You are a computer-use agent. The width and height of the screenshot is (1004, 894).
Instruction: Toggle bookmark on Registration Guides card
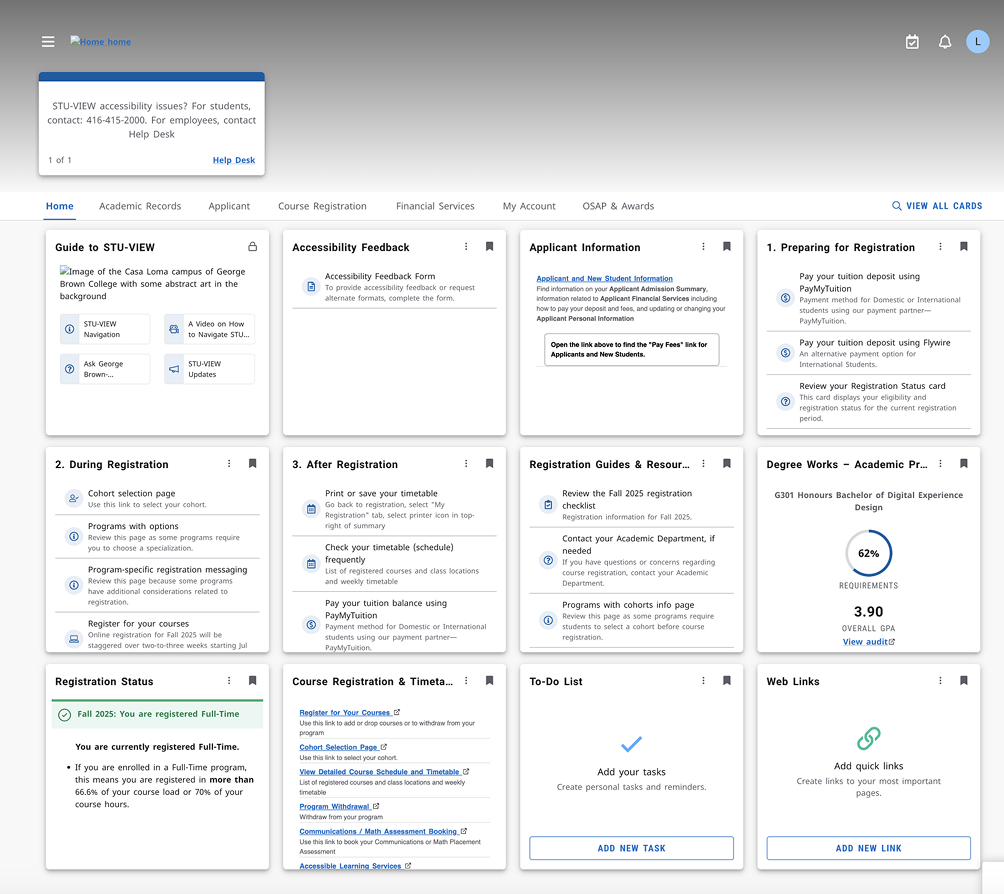[x=727, y=464]
